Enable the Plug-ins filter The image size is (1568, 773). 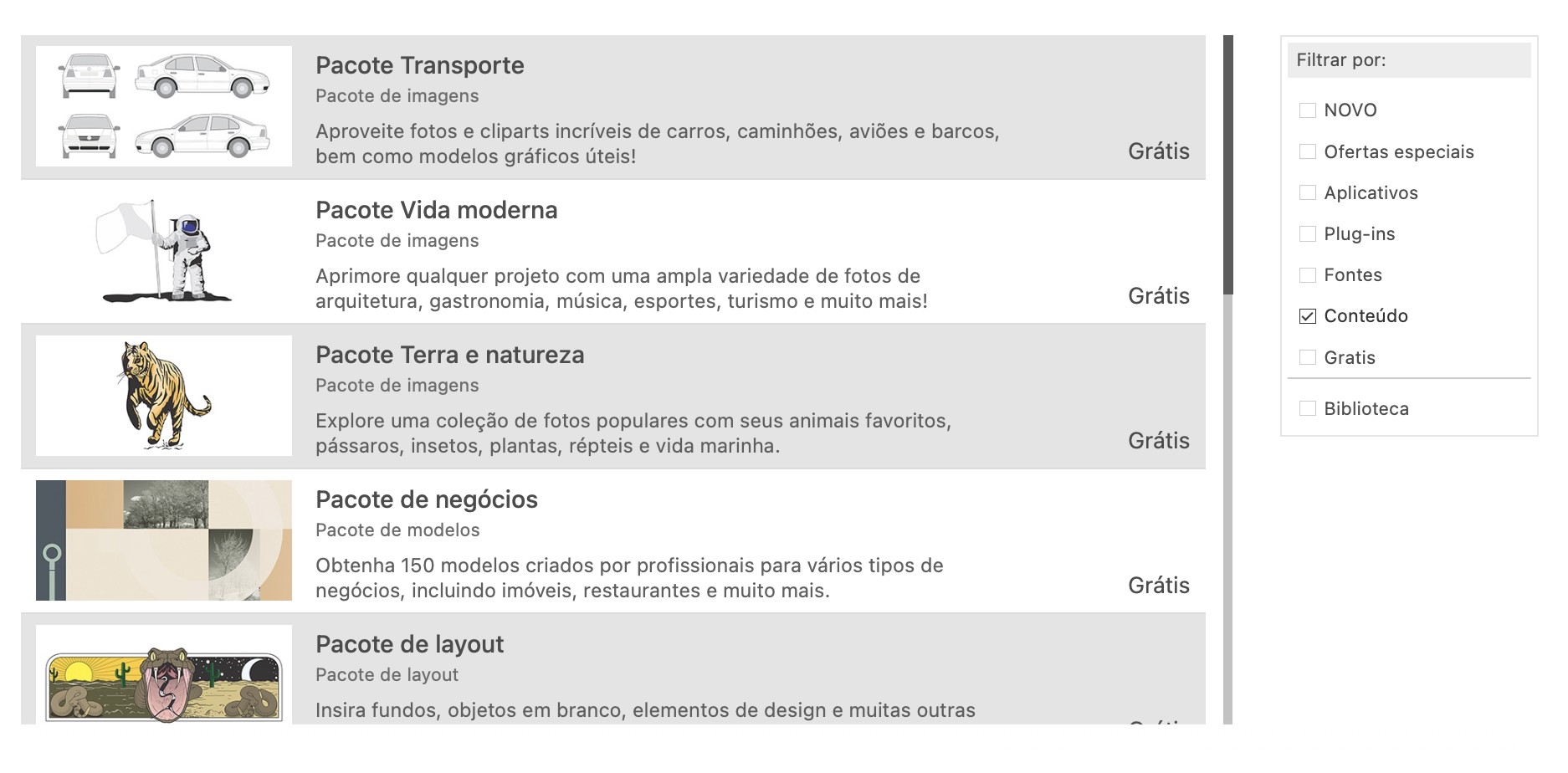point(1307,234)
